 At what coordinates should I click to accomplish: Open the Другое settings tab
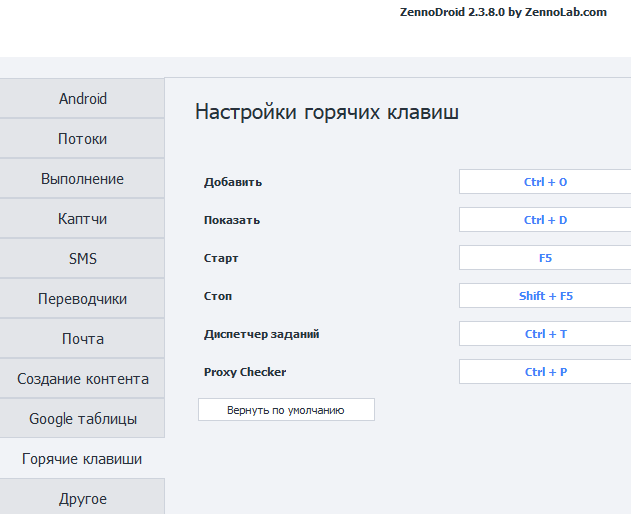coord(82,498)
